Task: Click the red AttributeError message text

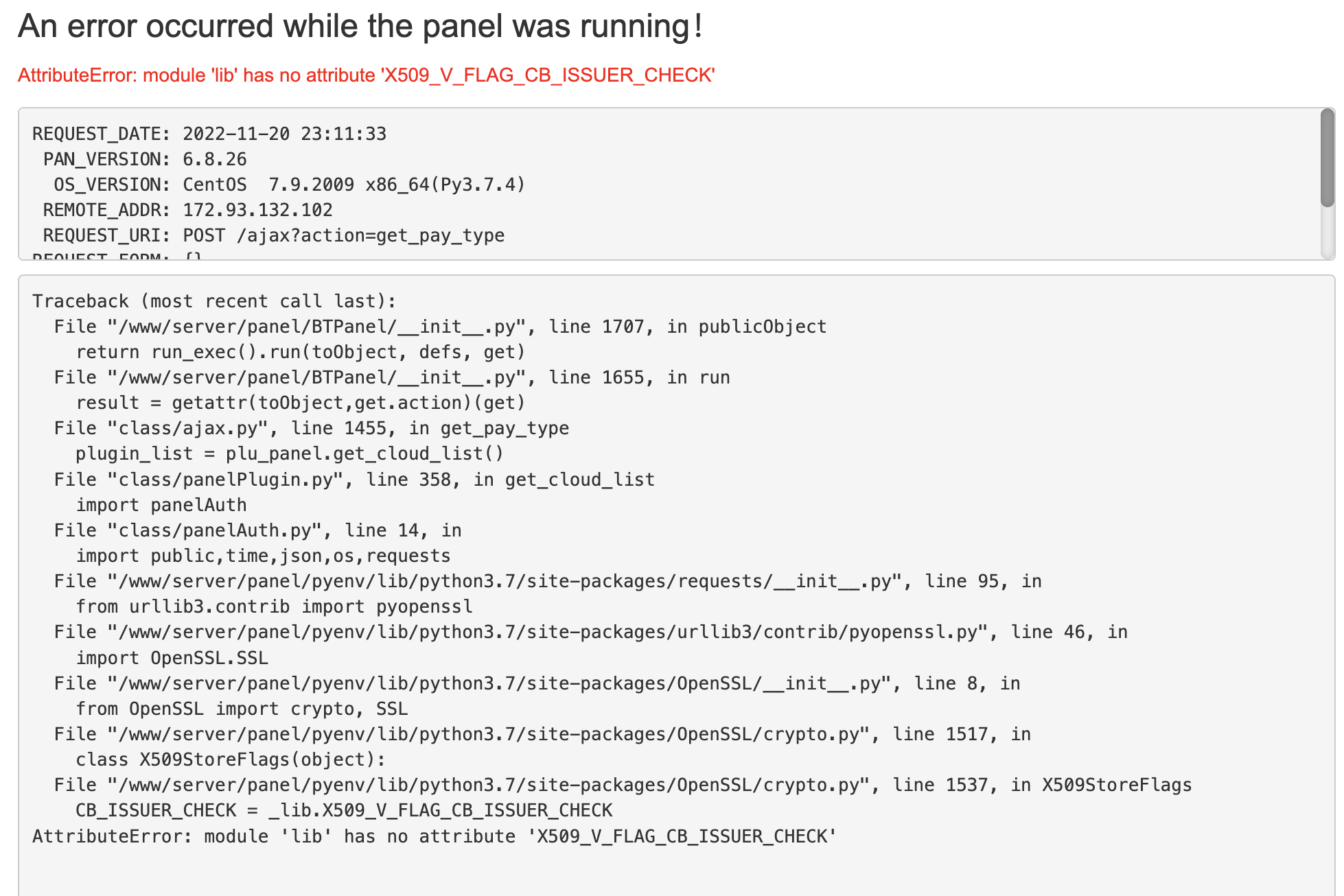Action: 366,75
